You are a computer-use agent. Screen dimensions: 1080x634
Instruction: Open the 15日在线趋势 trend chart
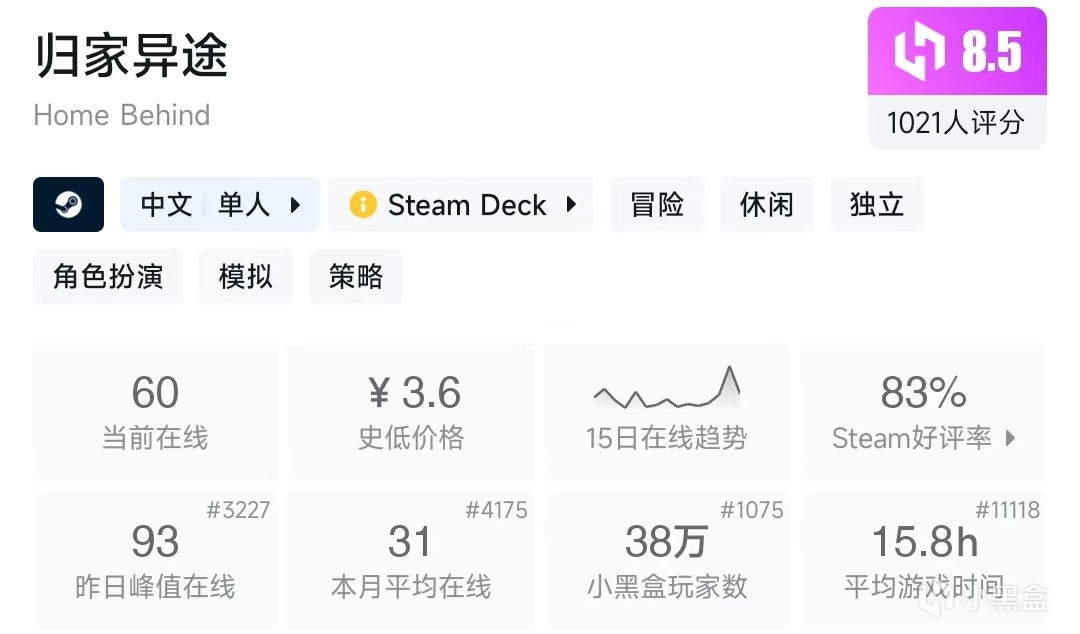(666, 411)
